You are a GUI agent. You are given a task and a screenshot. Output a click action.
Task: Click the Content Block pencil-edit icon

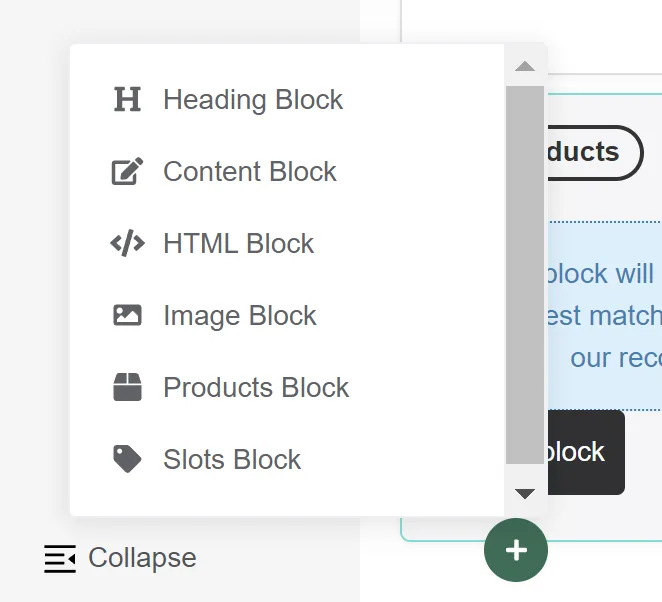127,171
